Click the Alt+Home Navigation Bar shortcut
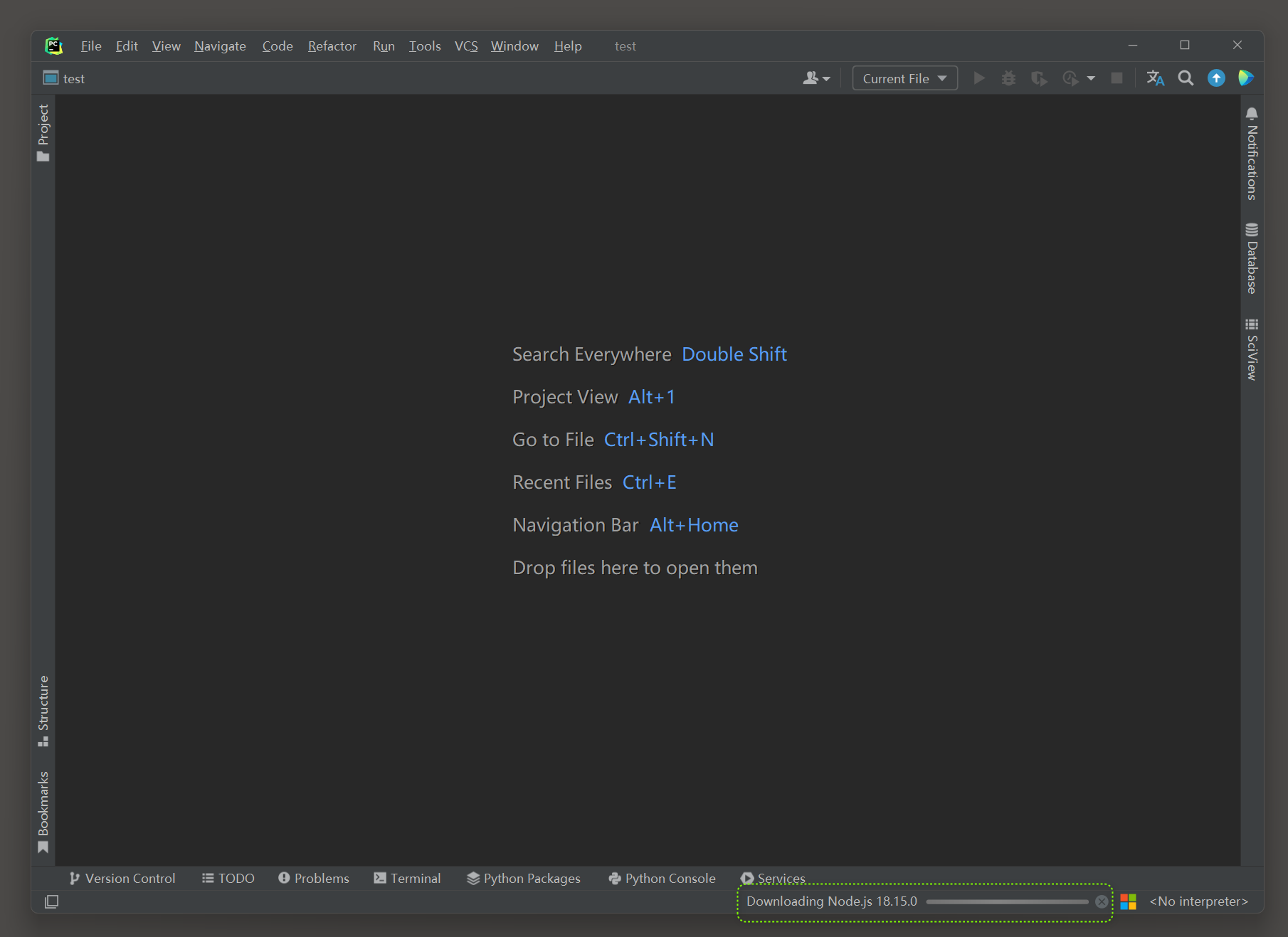1288x937 pixels. click(694, 525)
